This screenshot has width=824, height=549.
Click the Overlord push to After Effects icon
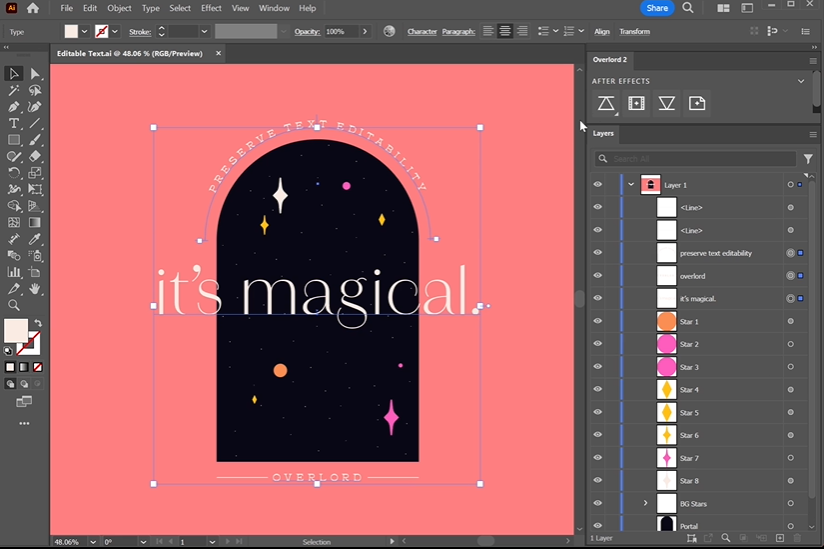606,103
